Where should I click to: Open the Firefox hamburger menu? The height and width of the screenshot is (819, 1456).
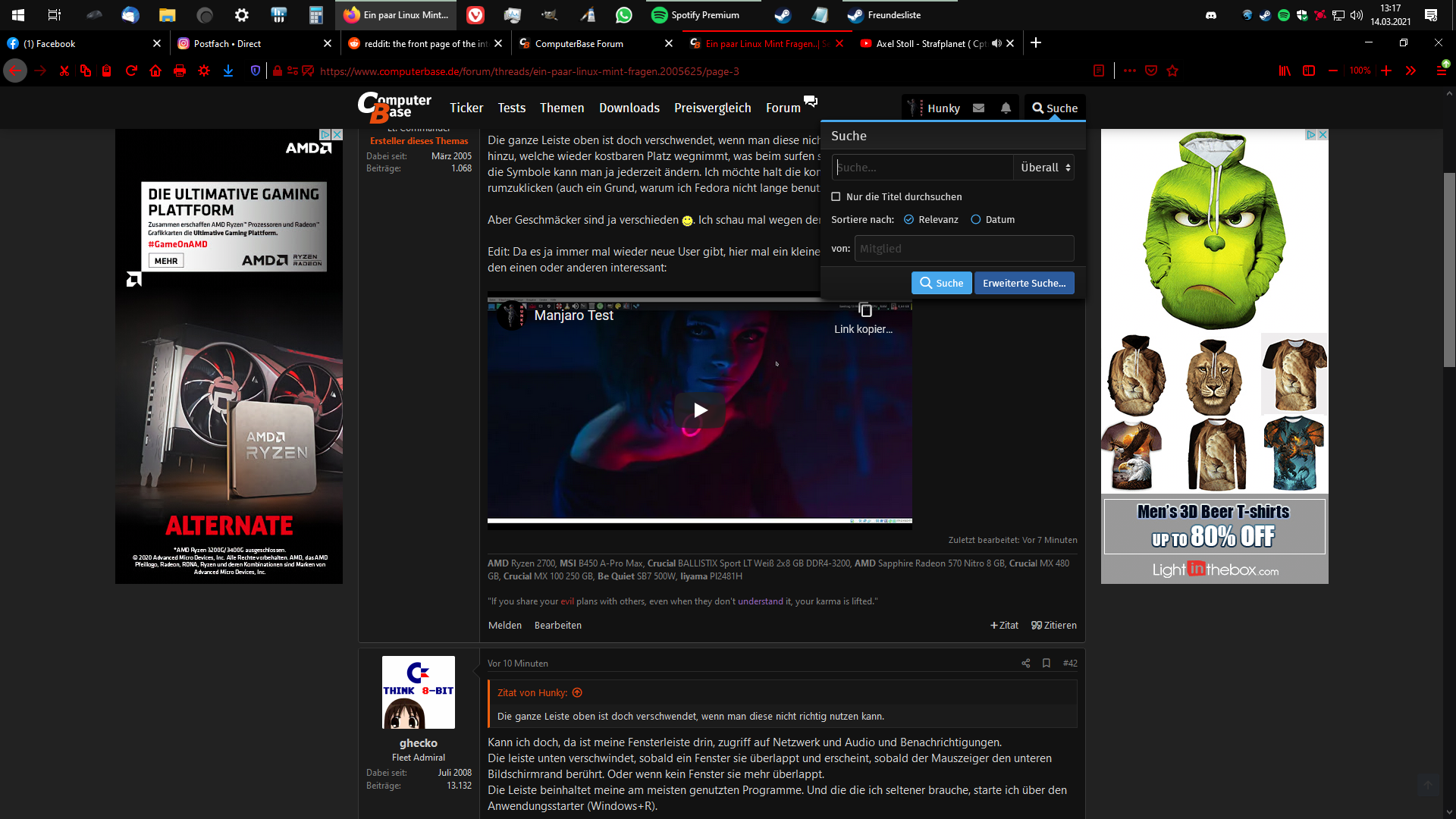[1441, 71]
